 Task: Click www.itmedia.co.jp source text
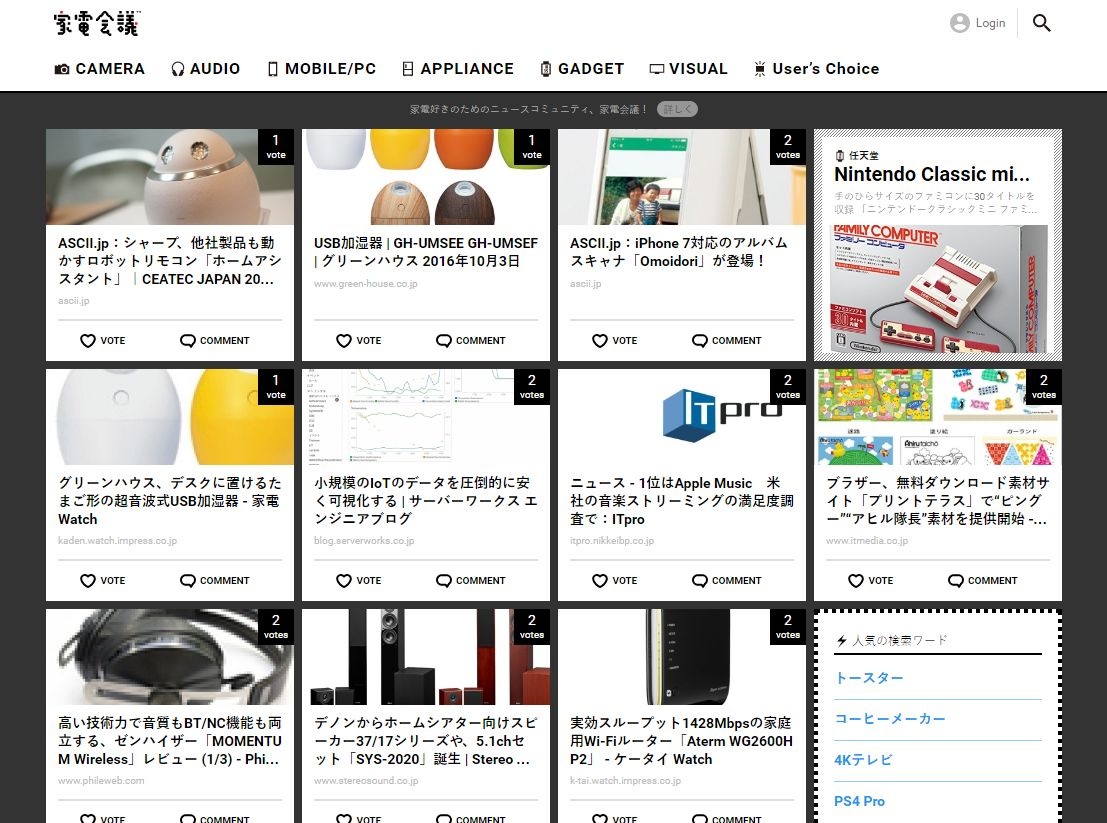point(867,541)
